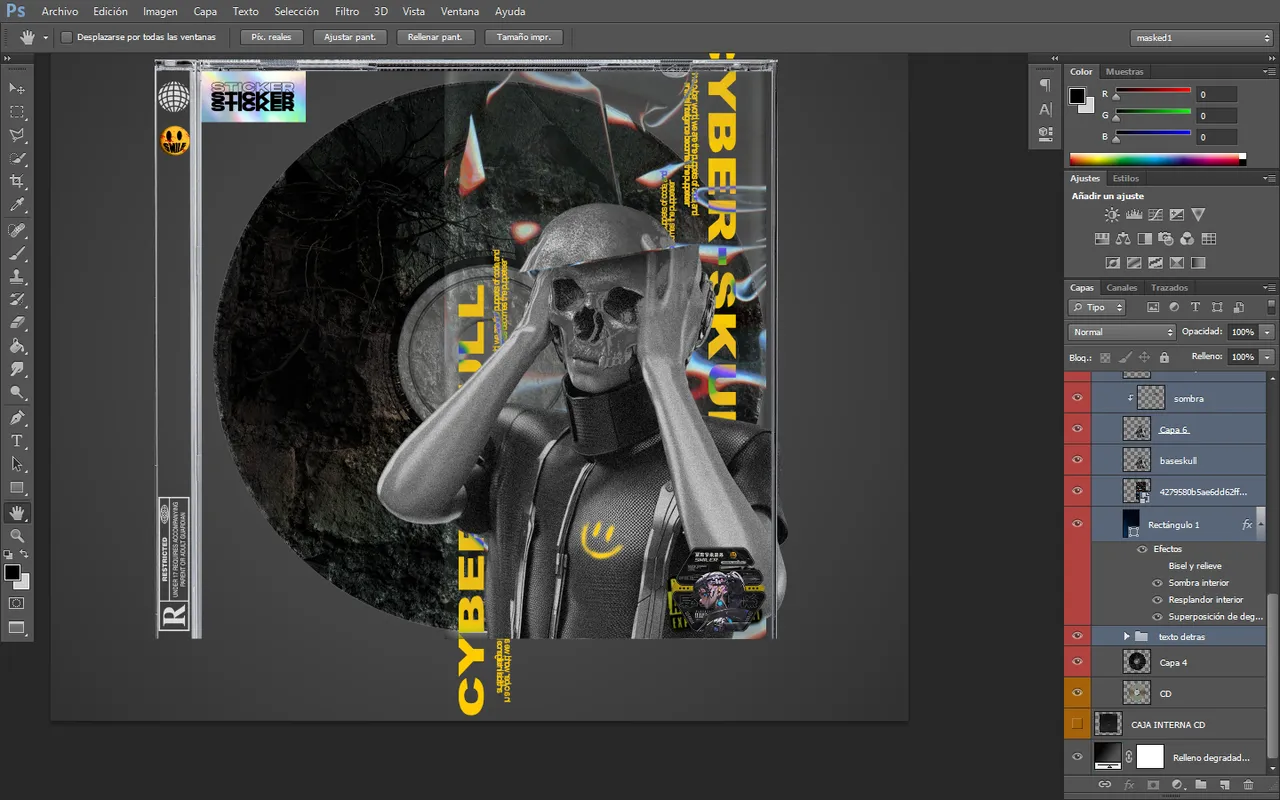Hide the baseskull layer
Screen dimensions: 1280x800
point(1077,460)
